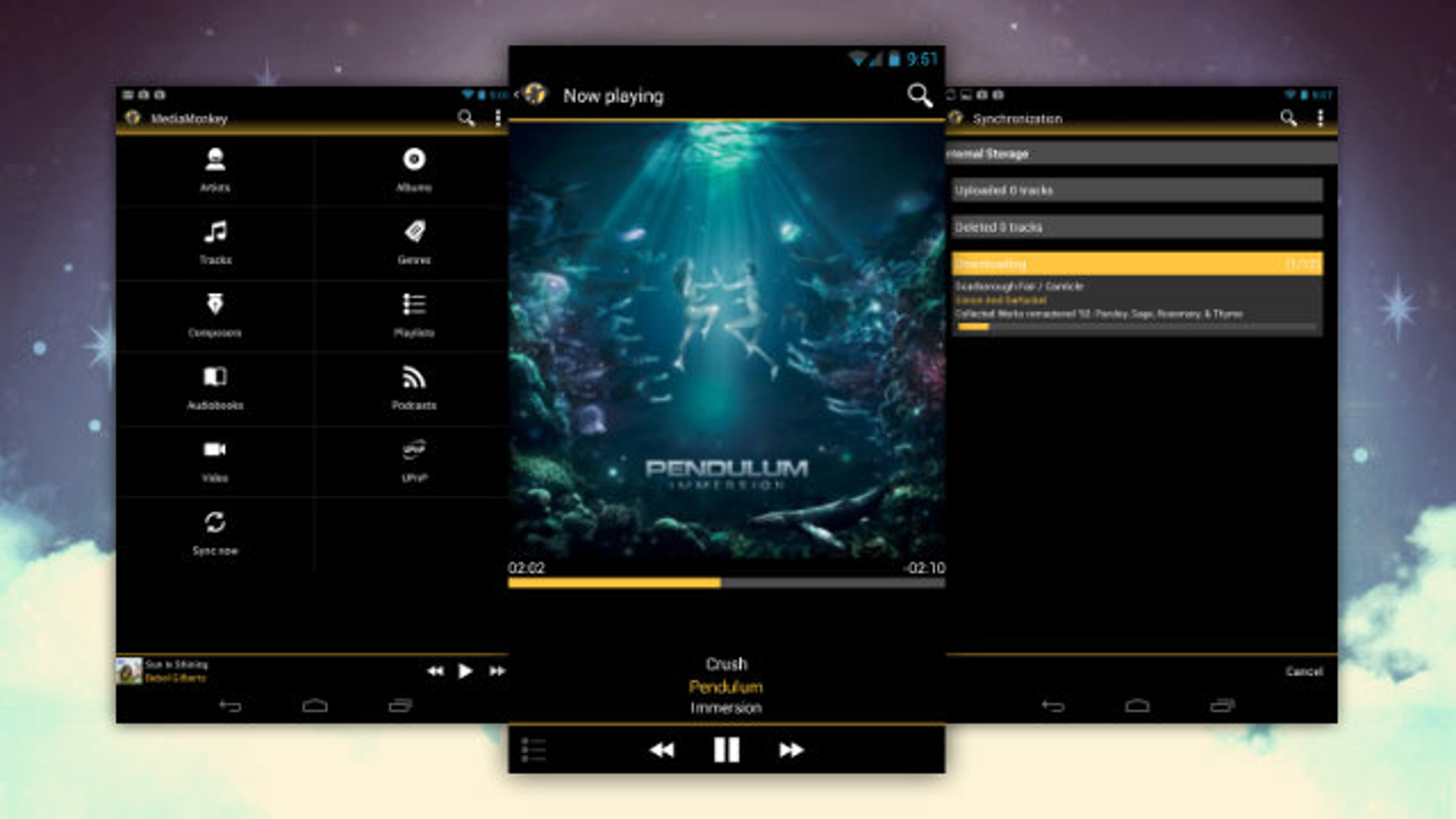Skip forward in Now playing screen
The height and width of the screenshot is (819, 1456).
pos(792,750)
